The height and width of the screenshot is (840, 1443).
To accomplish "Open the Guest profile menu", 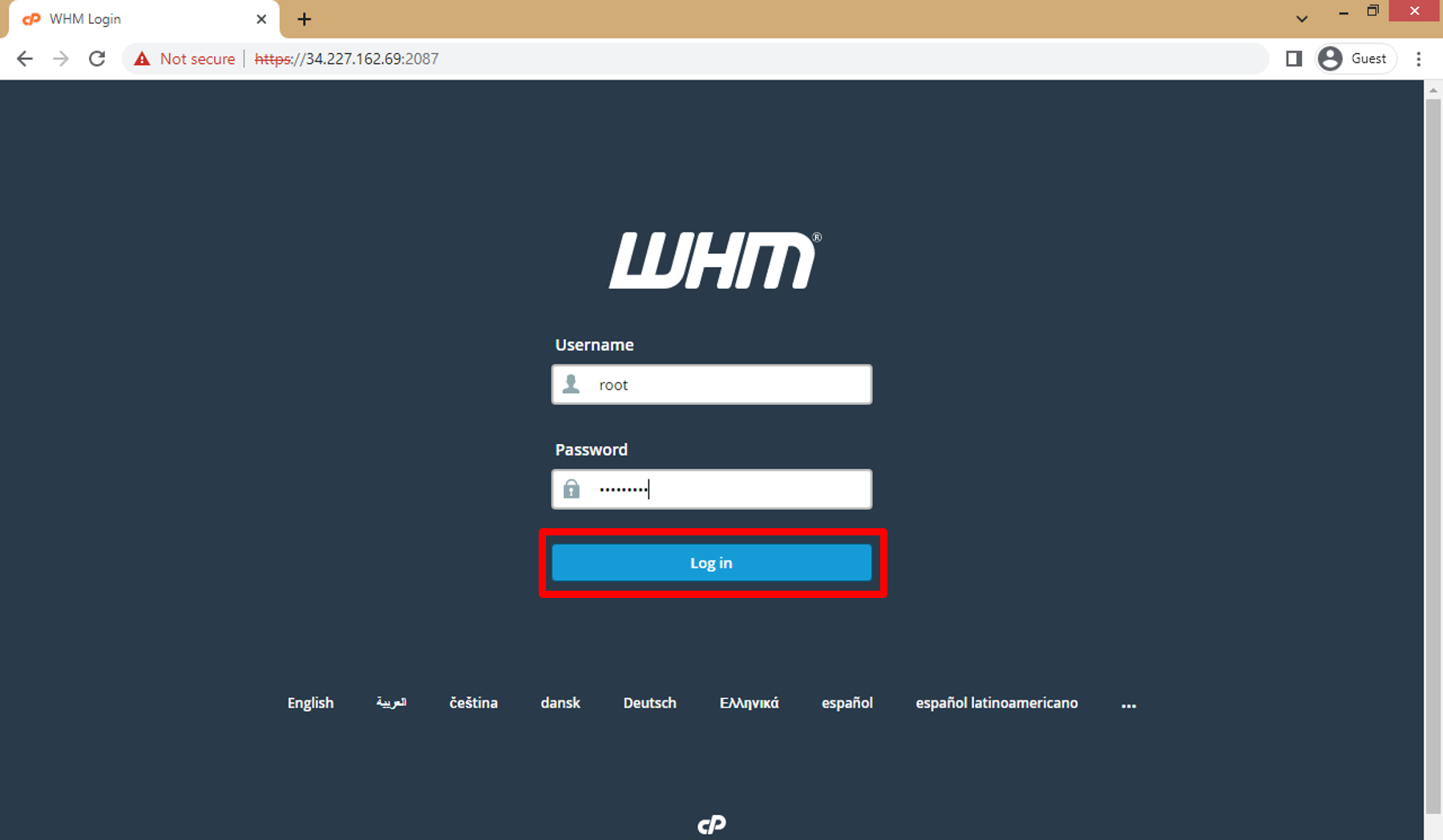I will pyautogui.click(x=1356, y=59).
